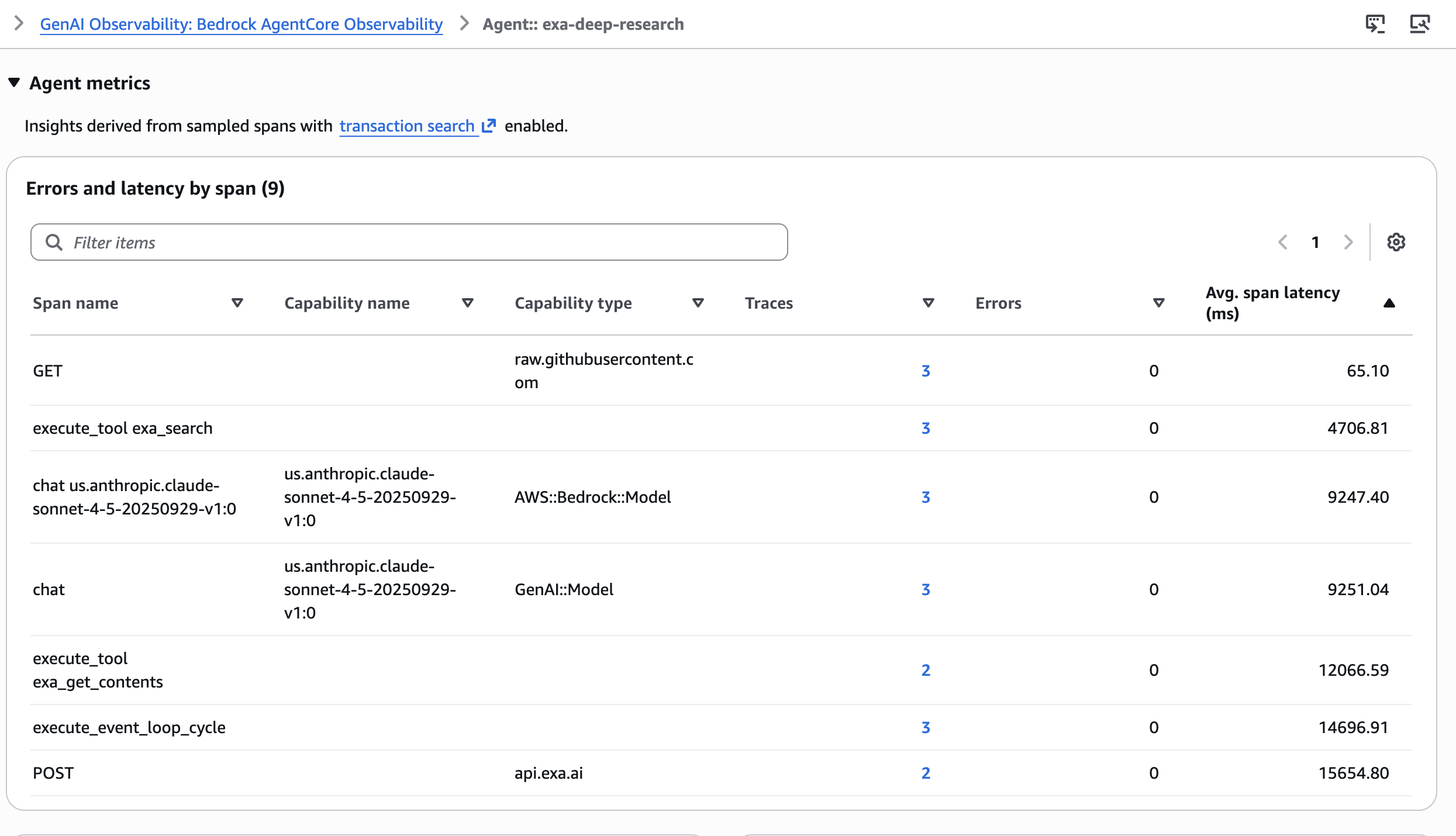This screenshot has width=1456, height=836.
Task: Select 'POST' span name cell
Action: 53,773
